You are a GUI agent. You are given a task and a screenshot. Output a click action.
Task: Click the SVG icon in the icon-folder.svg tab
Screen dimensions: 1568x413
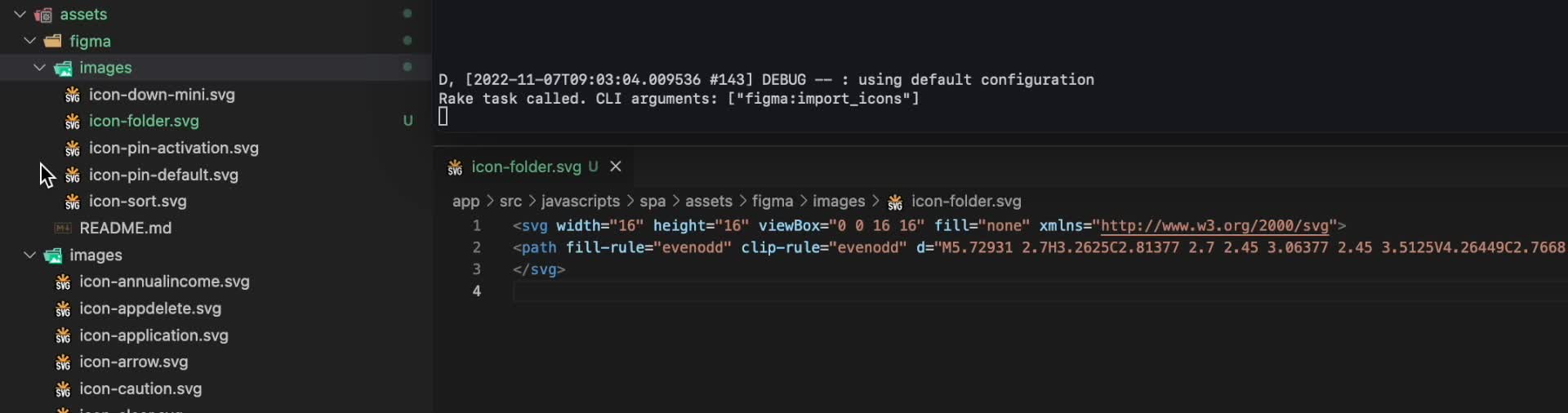[455, 167]
